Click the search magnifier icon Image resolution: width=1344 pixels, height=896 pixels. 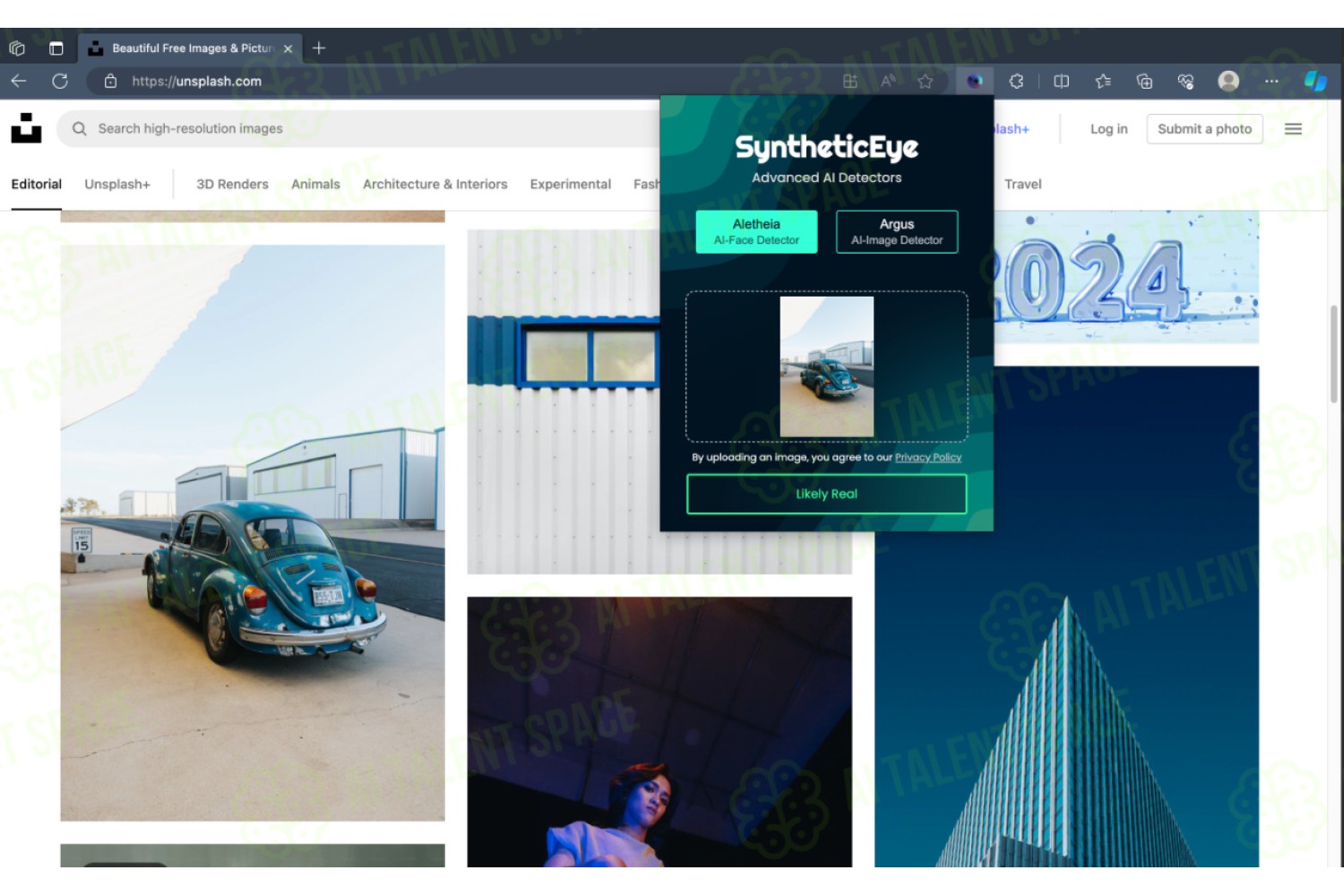pos(80,128)
